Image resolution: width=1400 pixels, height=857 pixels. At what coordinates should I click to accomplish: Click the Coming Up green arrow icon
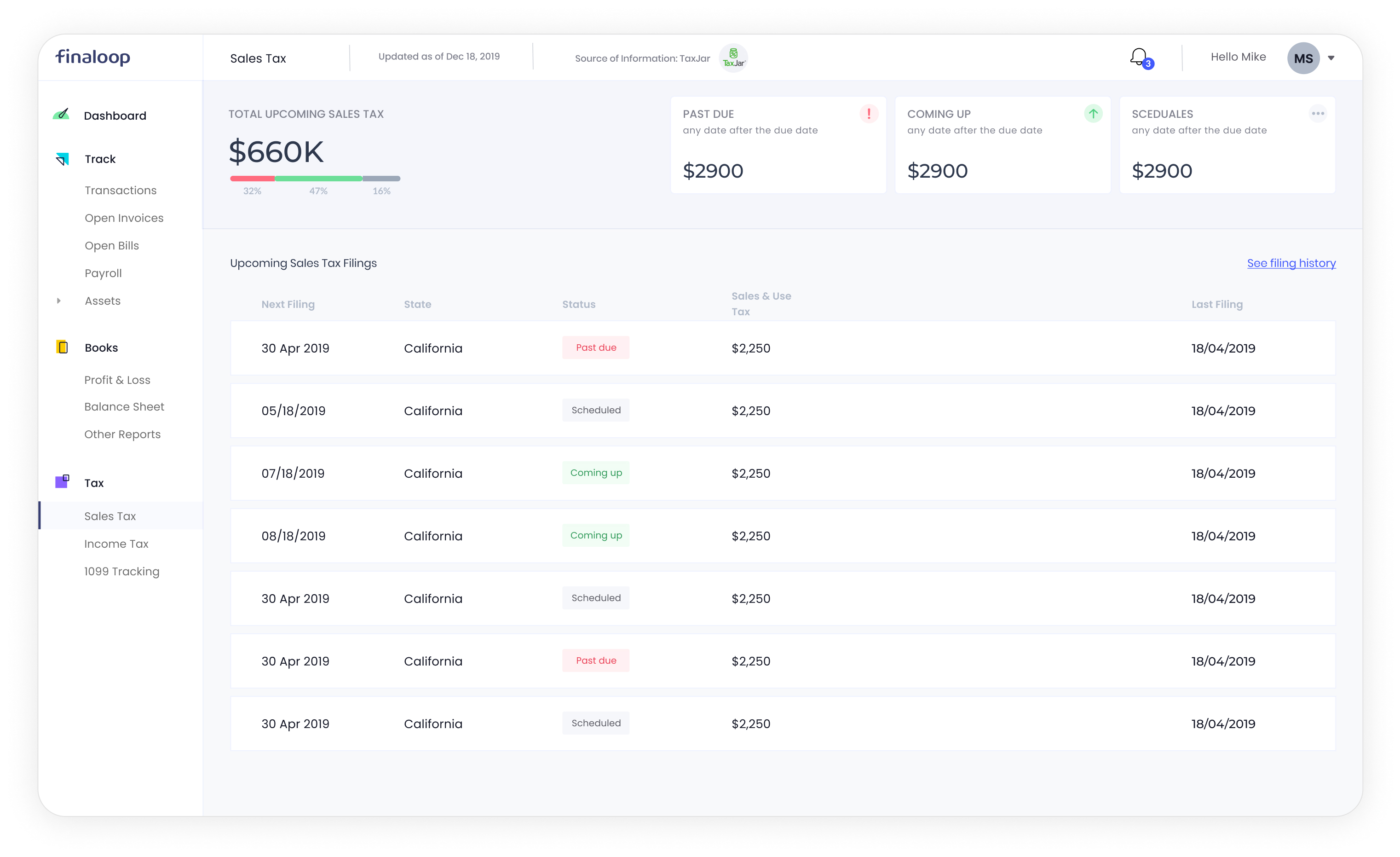tap(1093, 114)
